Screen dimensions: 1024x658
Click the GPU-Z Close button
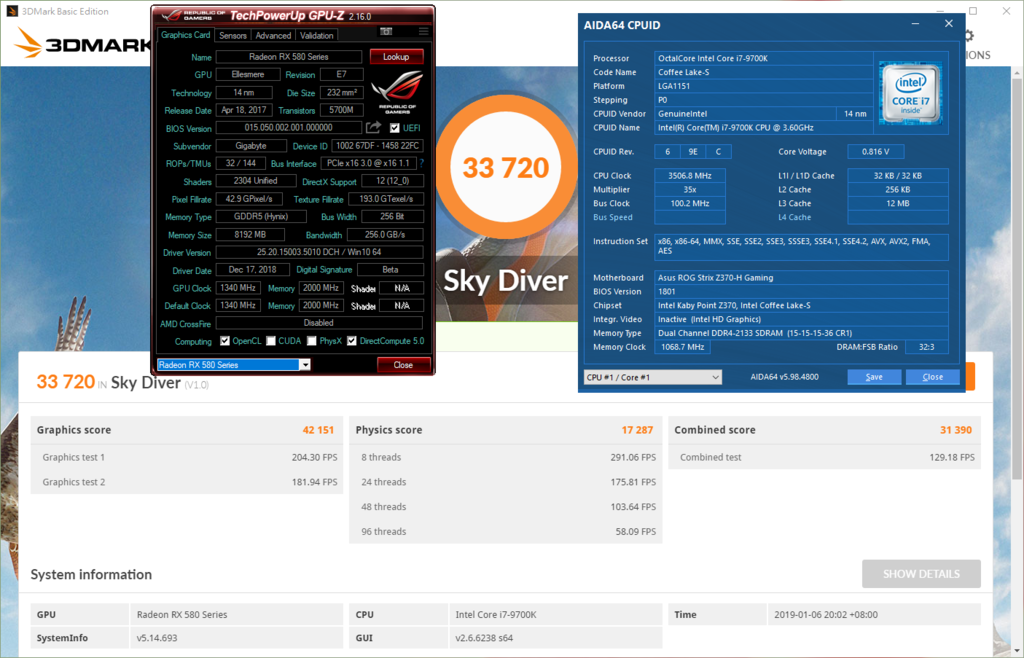click(403, 365)
